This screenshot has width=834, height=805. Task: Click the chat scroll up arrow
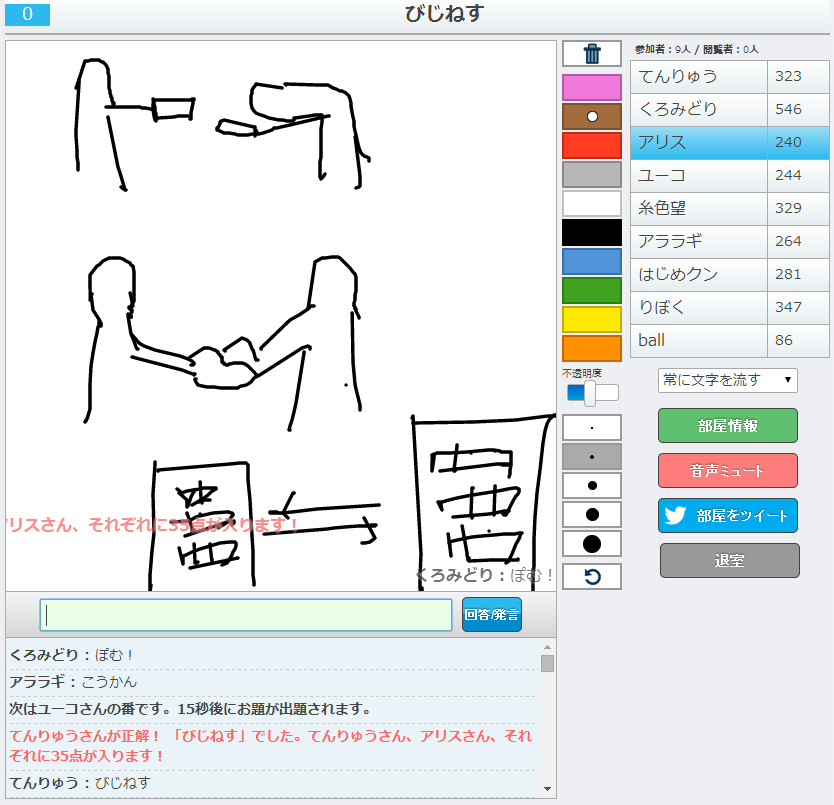click(x=547, y=647)
